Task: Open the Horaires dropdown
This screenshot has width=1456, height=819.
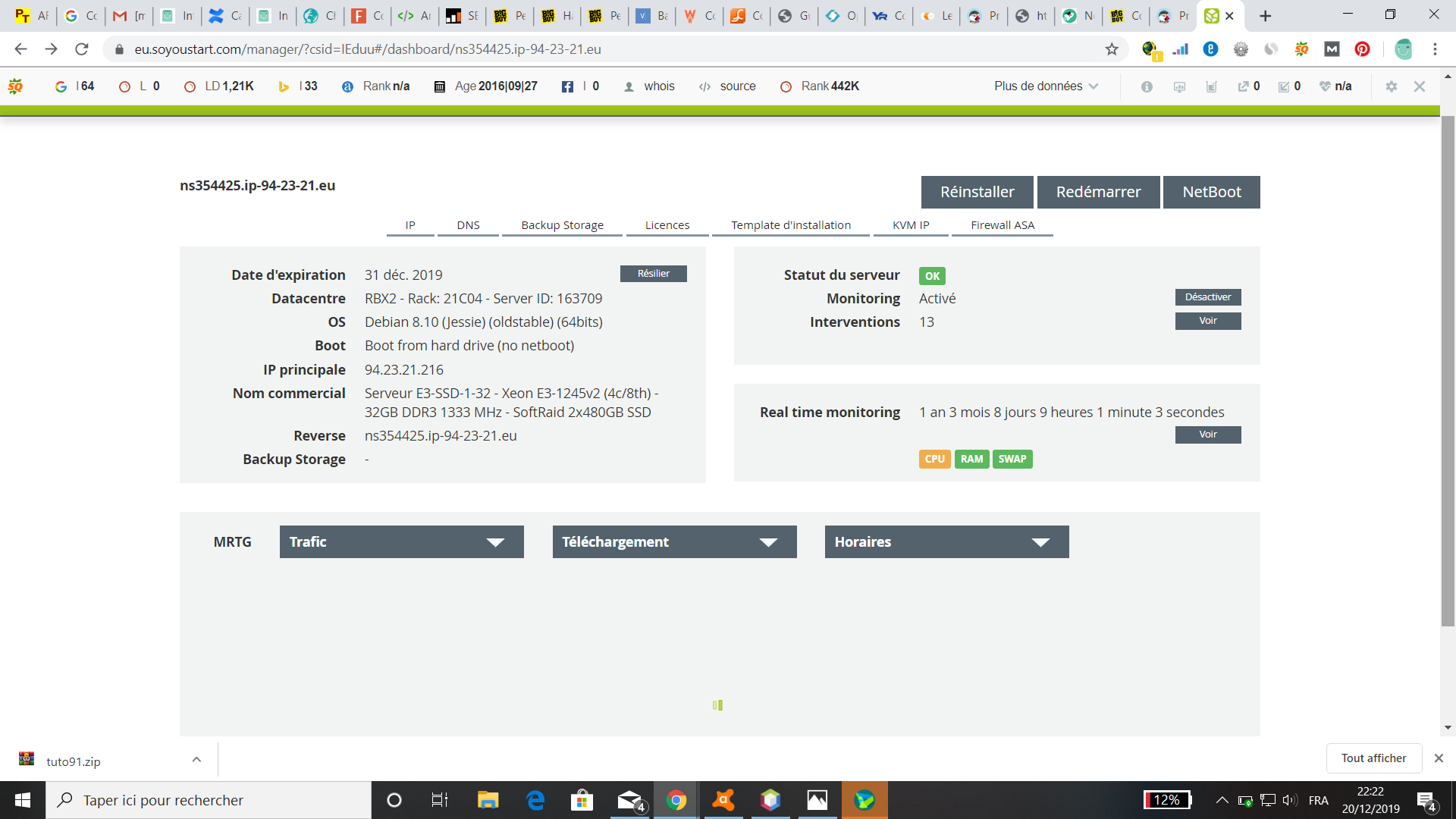Action: [x=946, y=542]
